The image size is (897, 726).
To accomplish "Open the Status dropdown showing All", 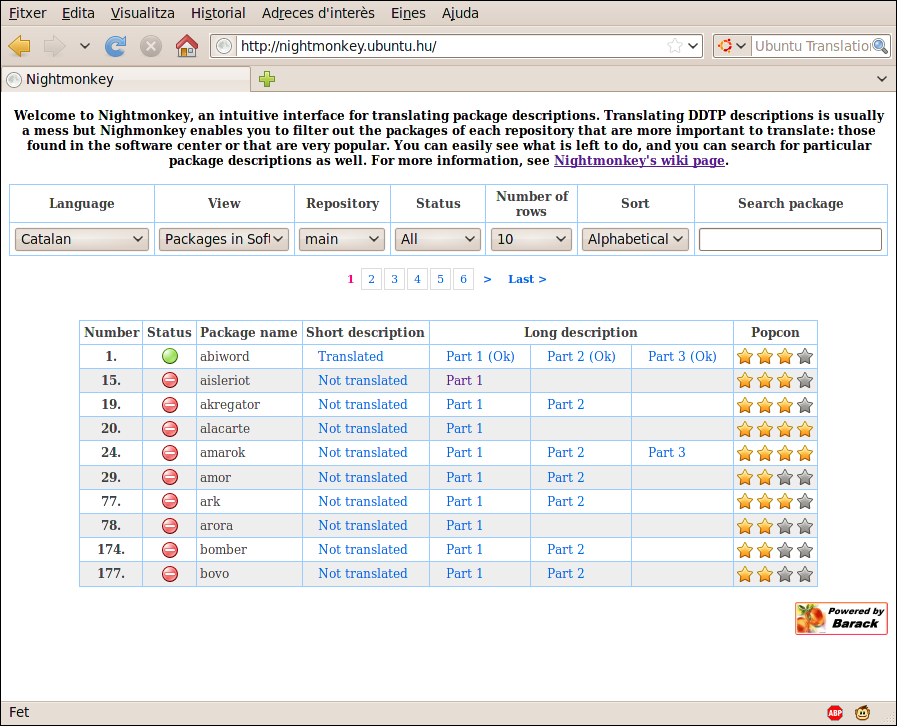I will pyautogui.click(x=438, y=239).
